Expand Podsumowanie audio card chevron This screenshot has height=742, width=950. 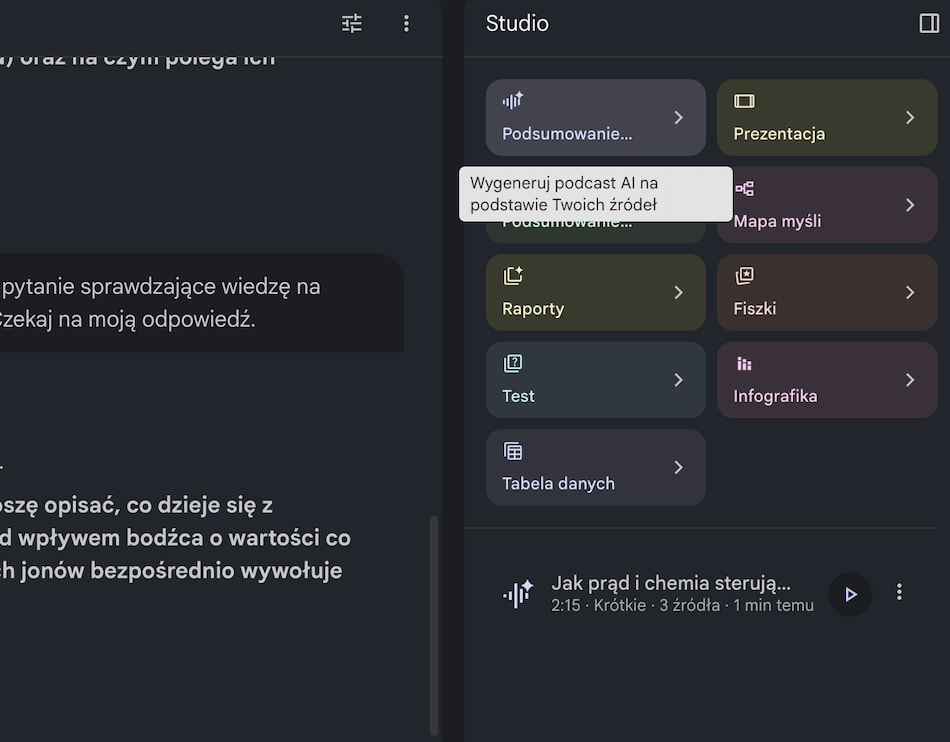679,118
